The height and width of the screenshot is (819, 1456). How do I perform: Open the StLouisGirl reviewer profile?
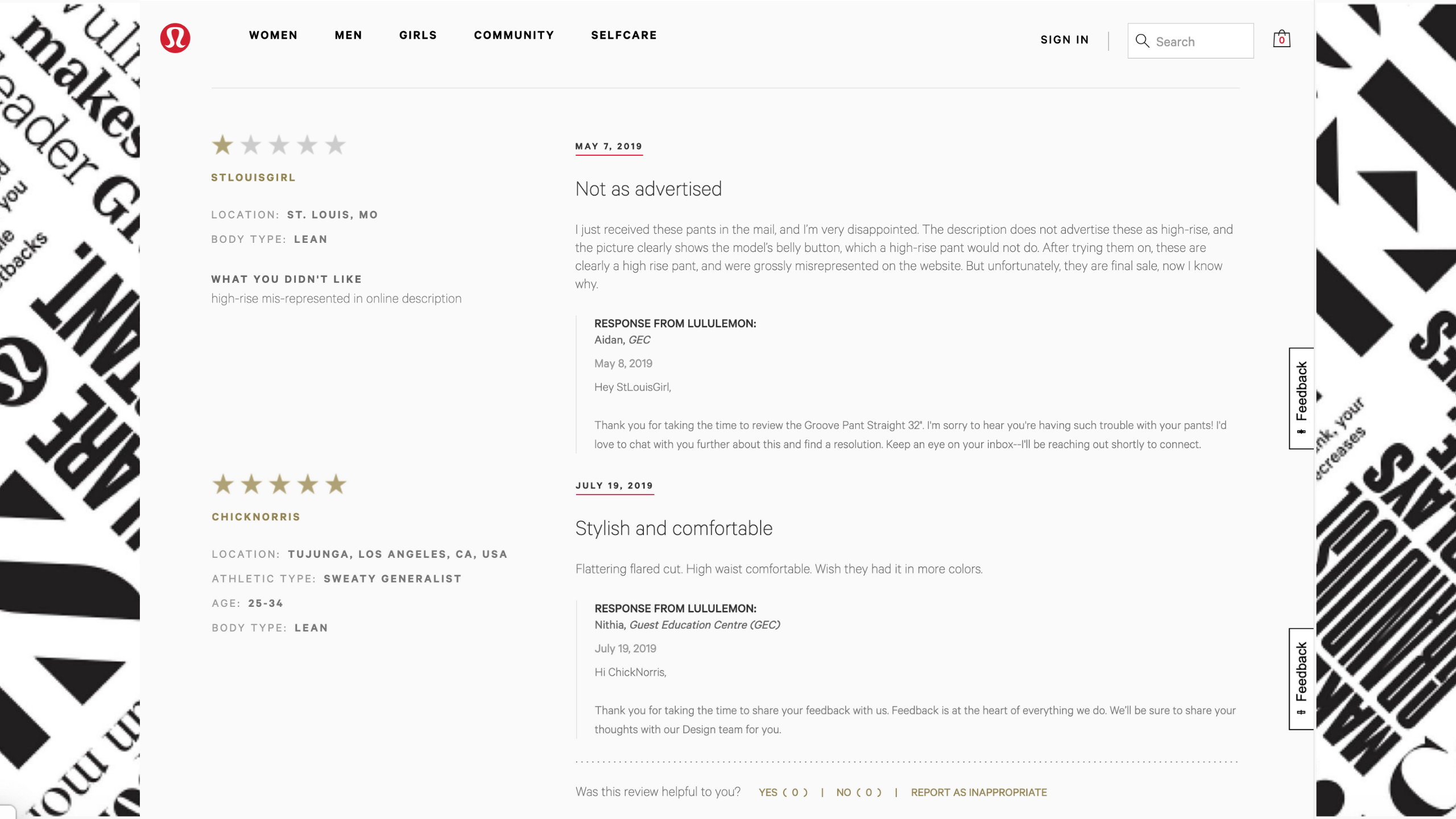click(253, 177)
